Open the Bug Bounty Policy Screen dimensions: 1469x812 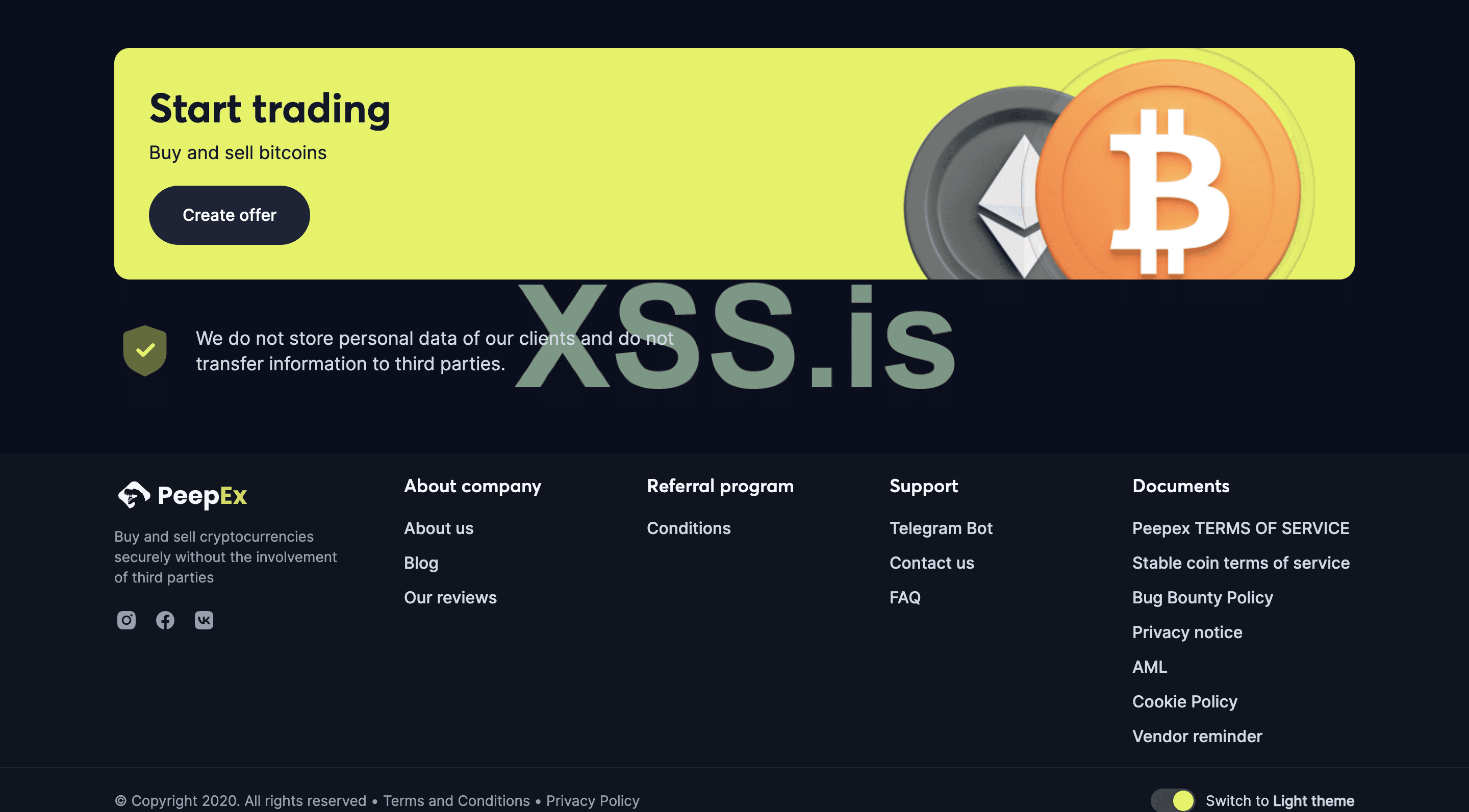(1202, 598)
